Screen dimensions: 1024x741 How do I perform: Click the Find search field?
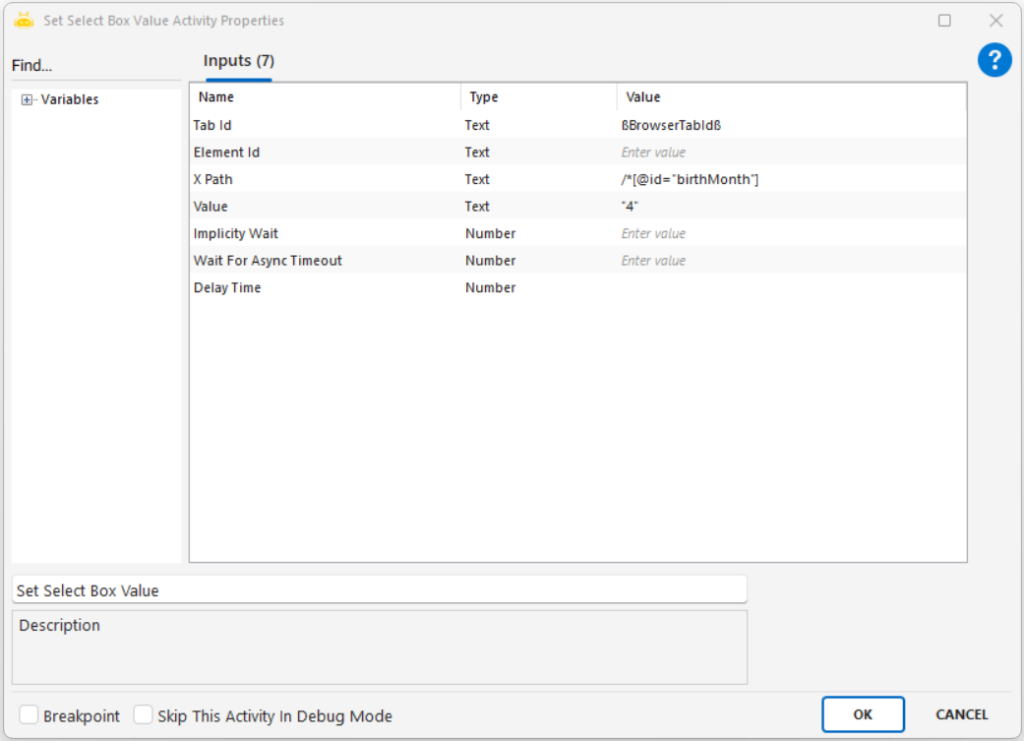[95, 66]
